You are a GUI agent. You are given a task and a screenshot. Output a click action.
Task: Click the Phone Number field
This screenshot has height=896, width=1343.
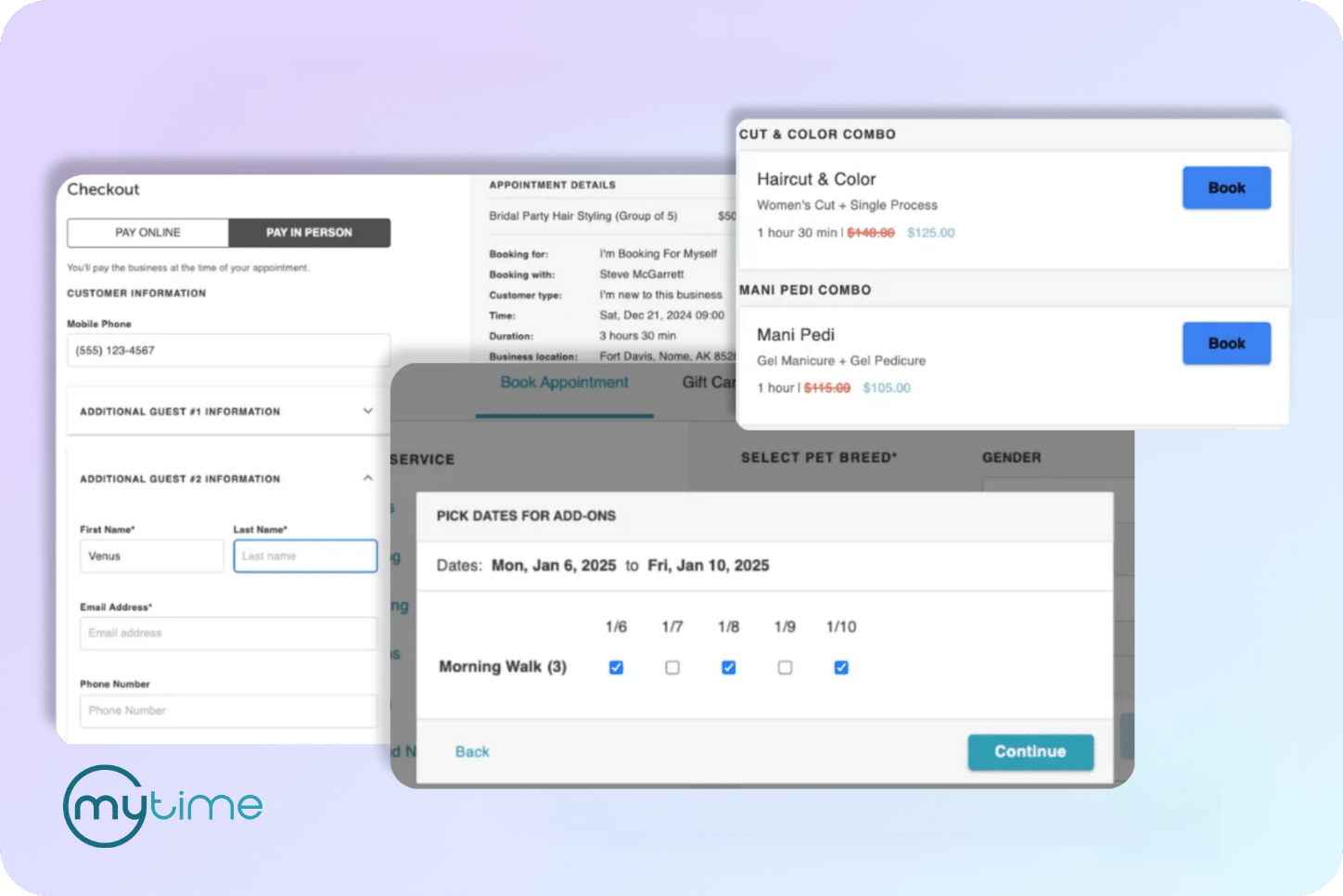[x=228, y=710]
